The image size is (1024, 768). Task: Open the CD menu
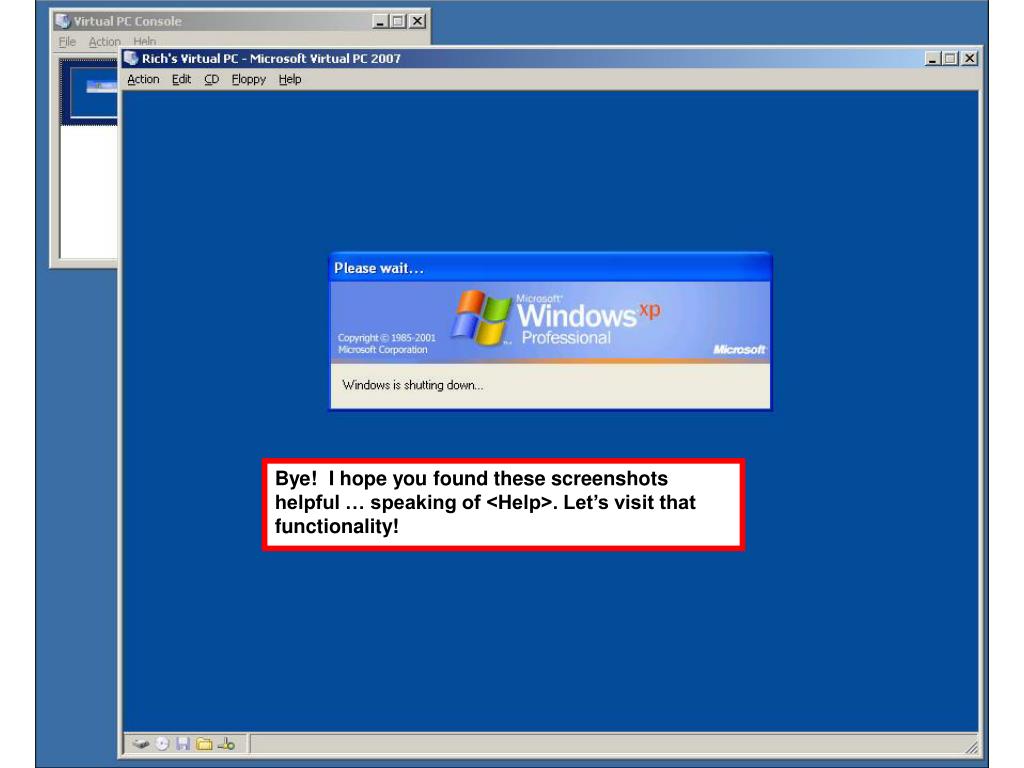(x=212, y=80)
